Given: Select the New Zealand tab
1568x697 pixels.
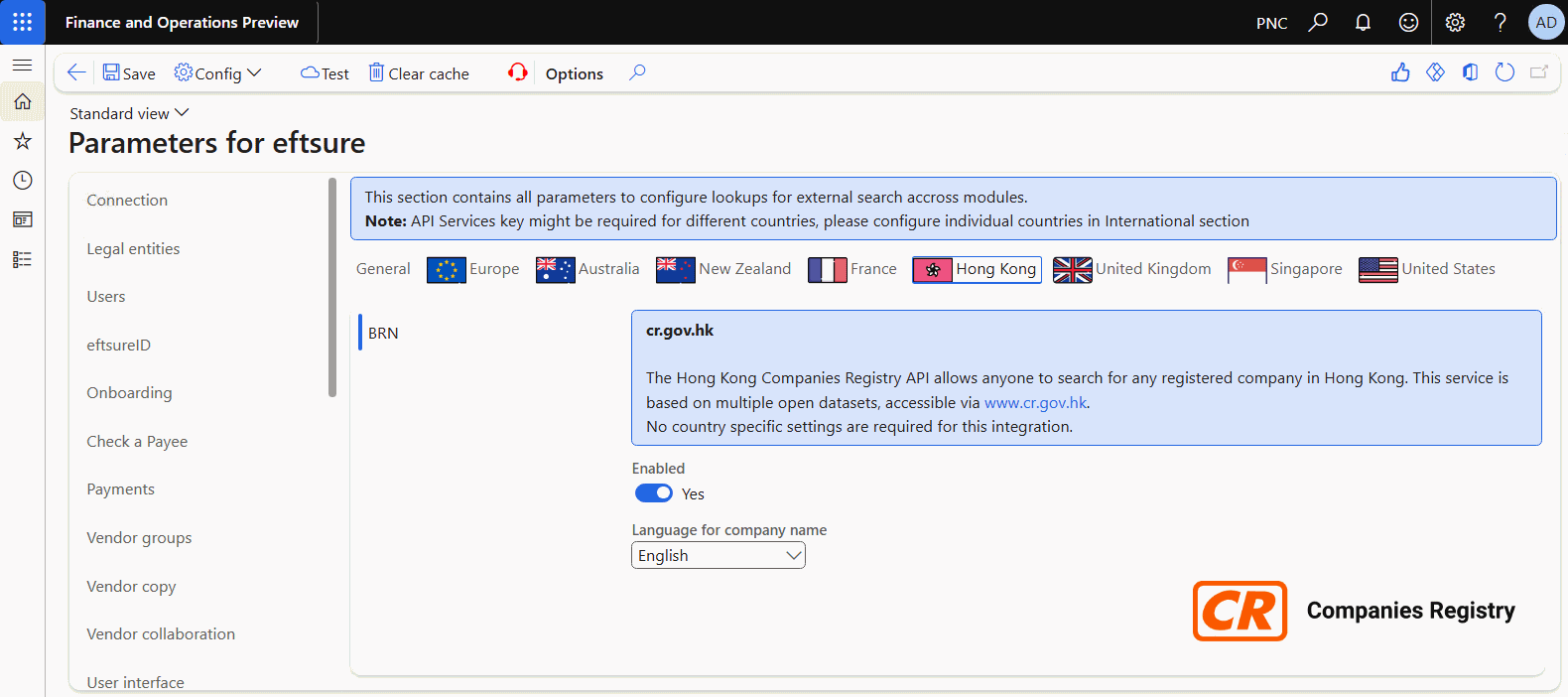Looking at the screenshot, I should [723, 269].
